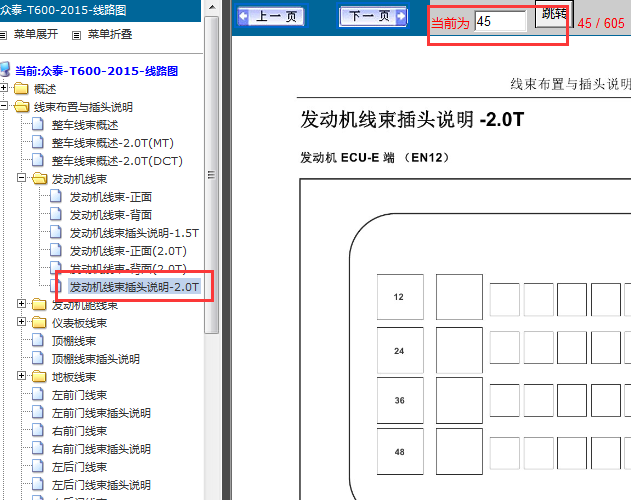
Task: Click connector pin cell labeled 48
Action: [400, 452]
